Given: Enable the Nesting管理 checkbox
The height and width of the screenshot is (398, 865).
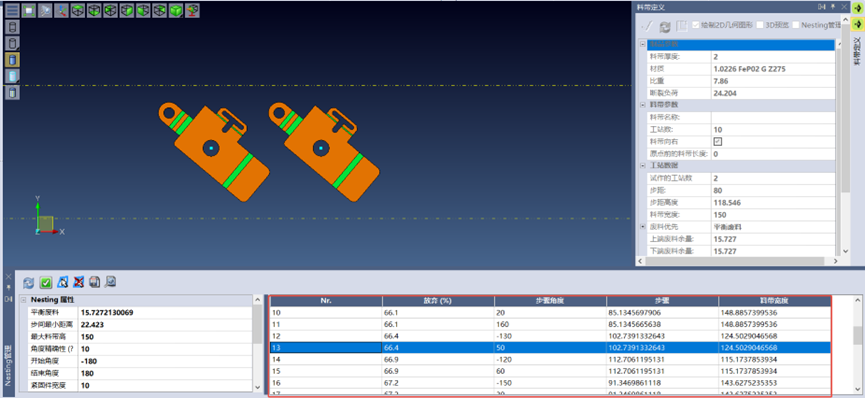Looking at the screenshot, I should [x=796, y=25].
